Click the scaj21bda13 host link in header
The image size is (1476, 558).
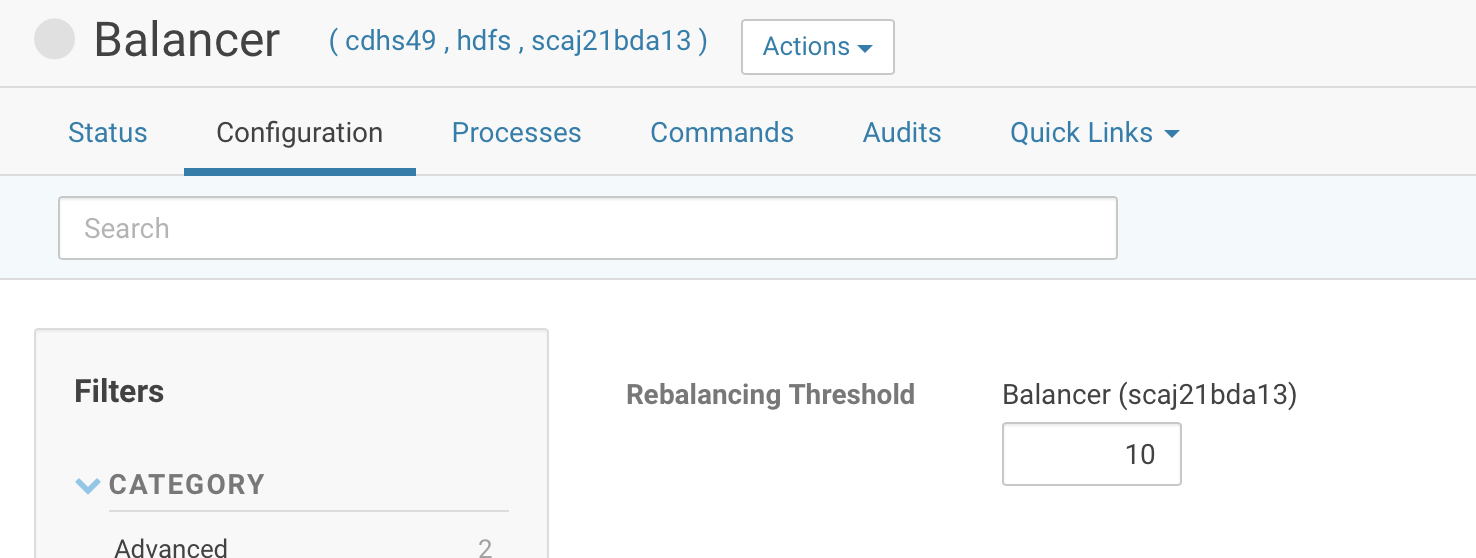(x=612, y=42)
